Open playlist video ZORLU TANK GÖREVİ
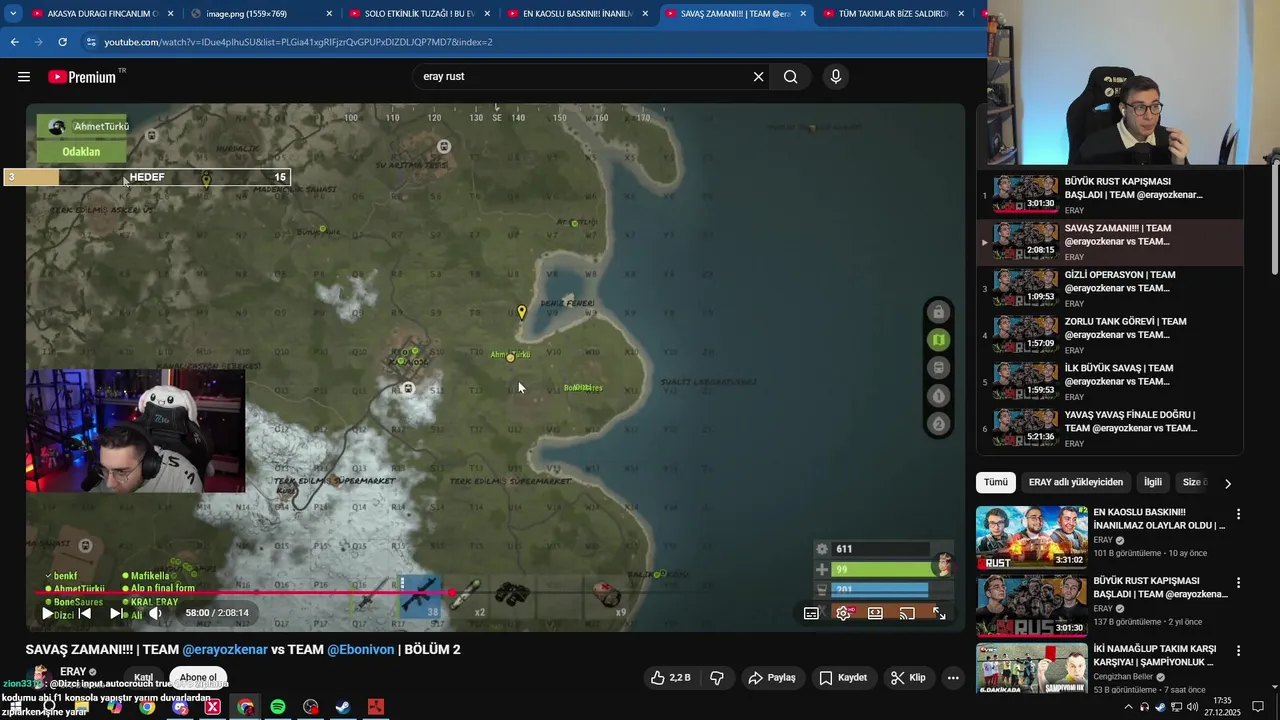 [1110, 335]
